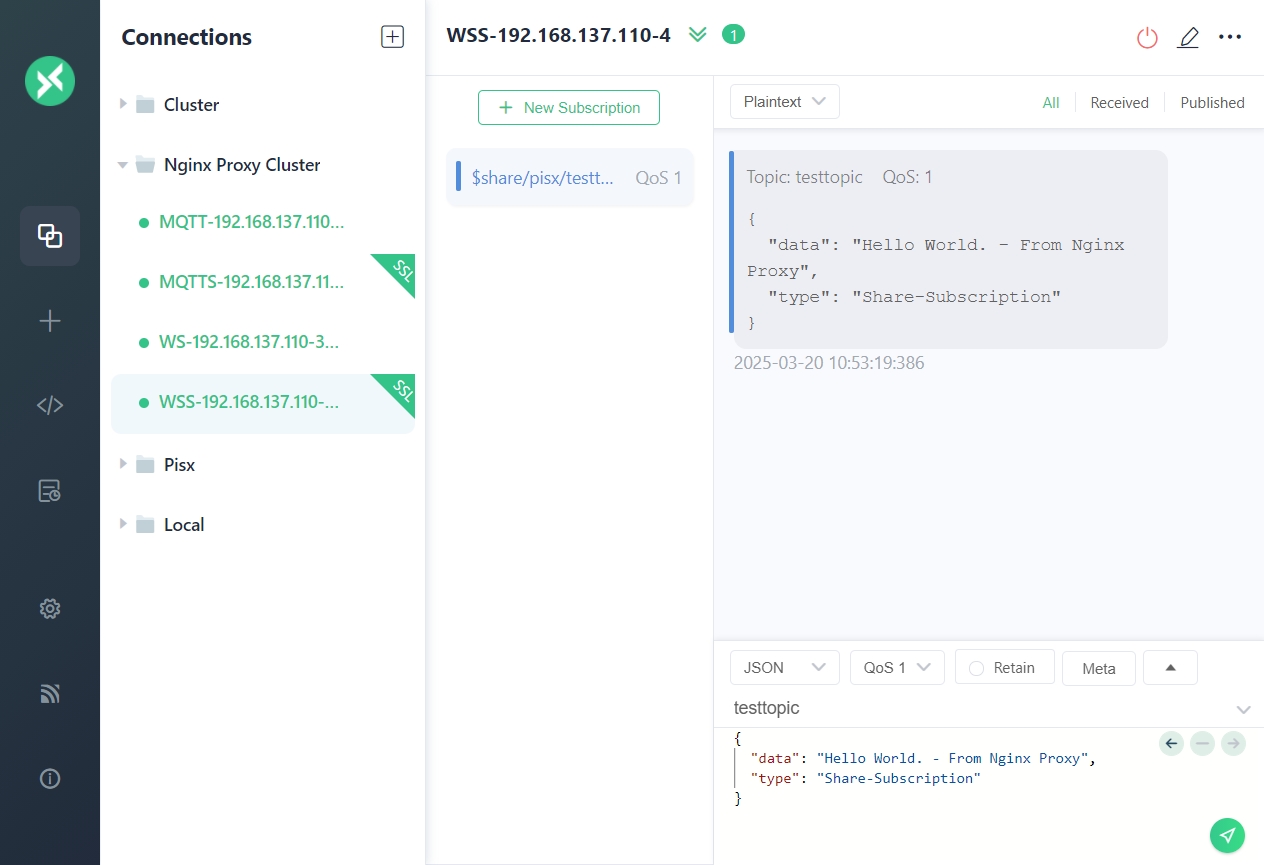Expand the Cluster folder in connections
Viewport: 1264px width, 865px height.
(x=123, y=104)
